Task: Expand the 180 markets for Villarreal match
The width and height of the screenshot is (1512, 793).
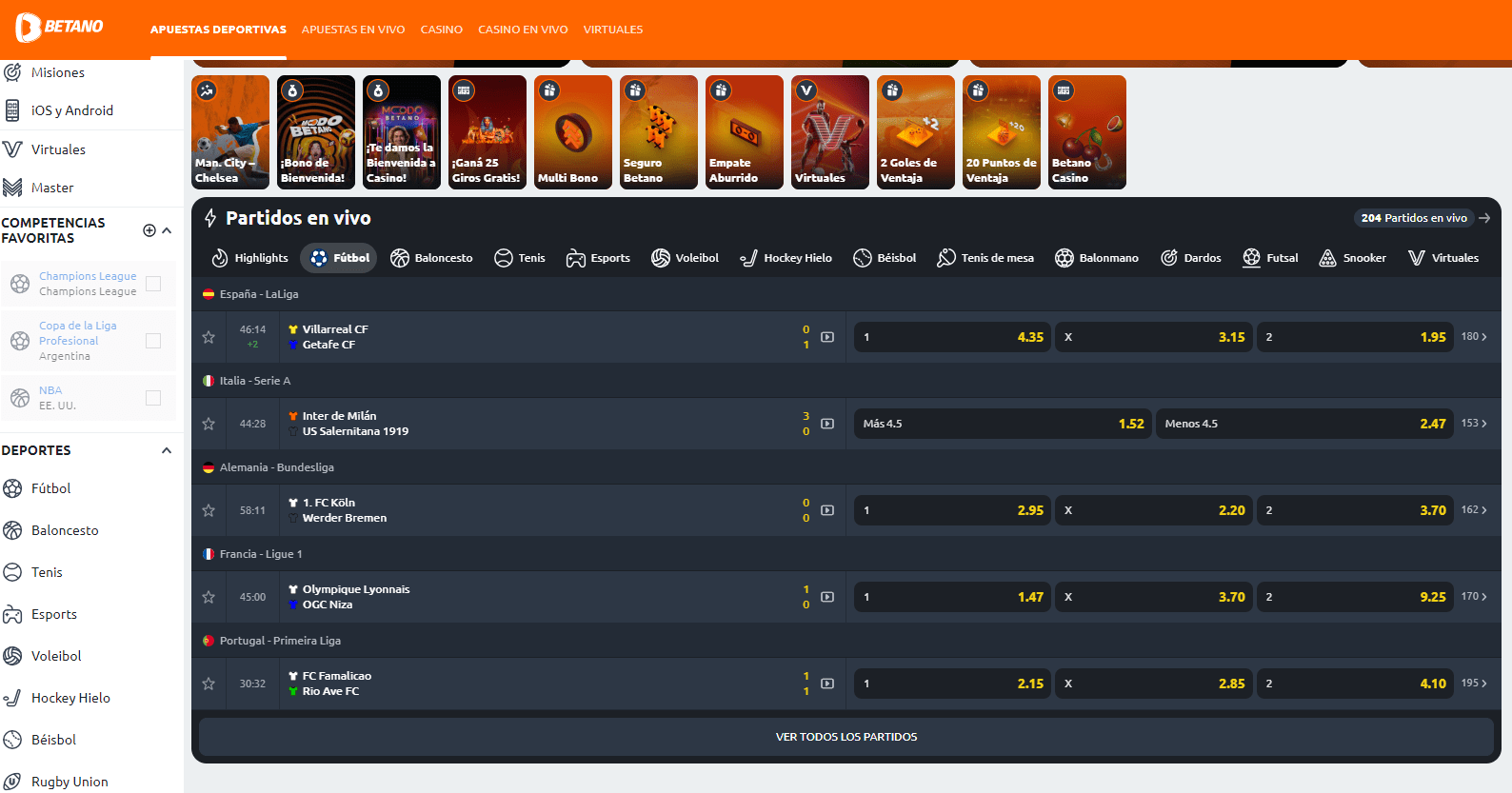Action: click(1474, 337)
